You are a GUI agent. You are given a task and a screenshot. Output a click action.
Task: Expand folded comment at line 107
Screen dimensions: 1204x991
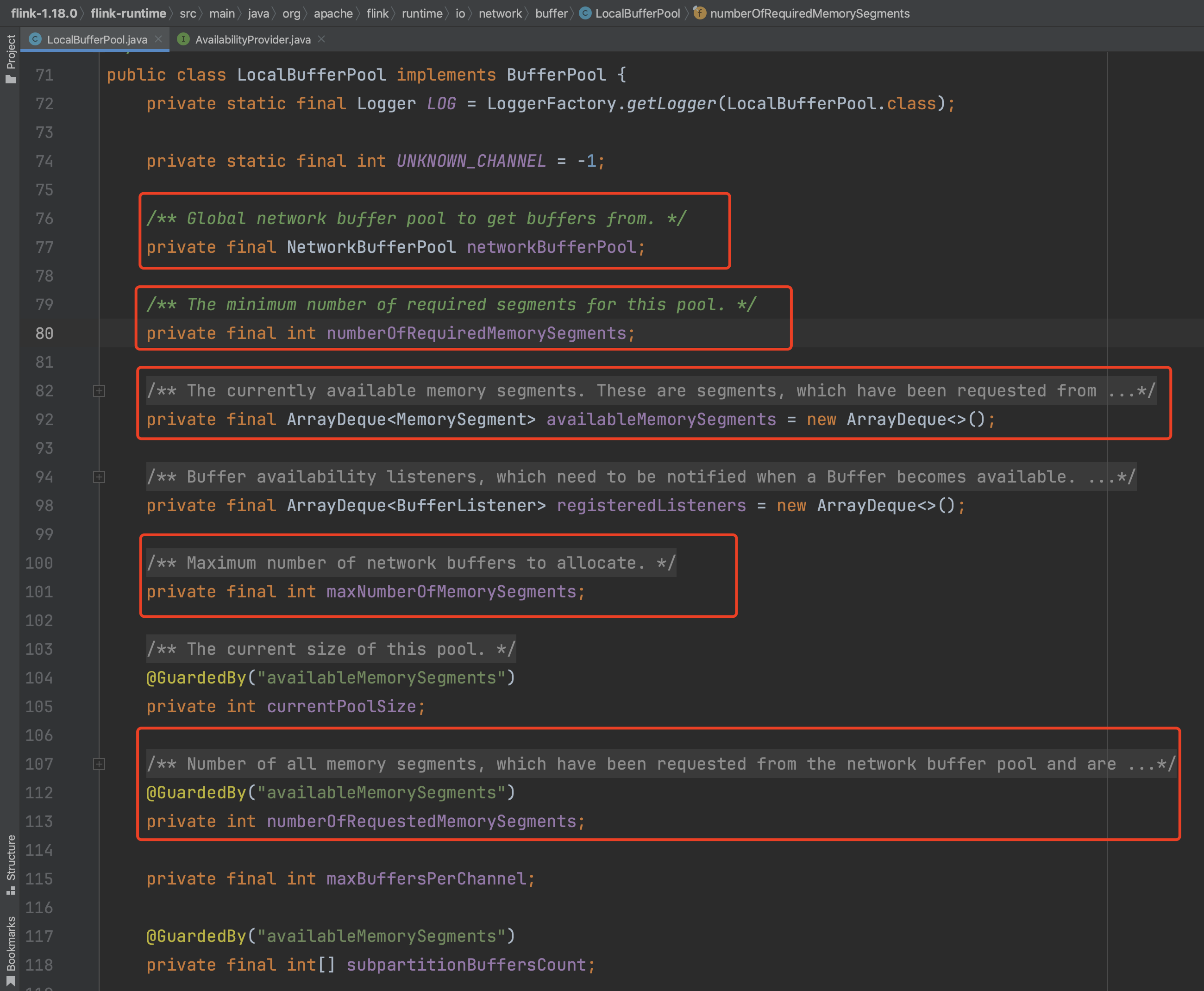tap(99, 765)
